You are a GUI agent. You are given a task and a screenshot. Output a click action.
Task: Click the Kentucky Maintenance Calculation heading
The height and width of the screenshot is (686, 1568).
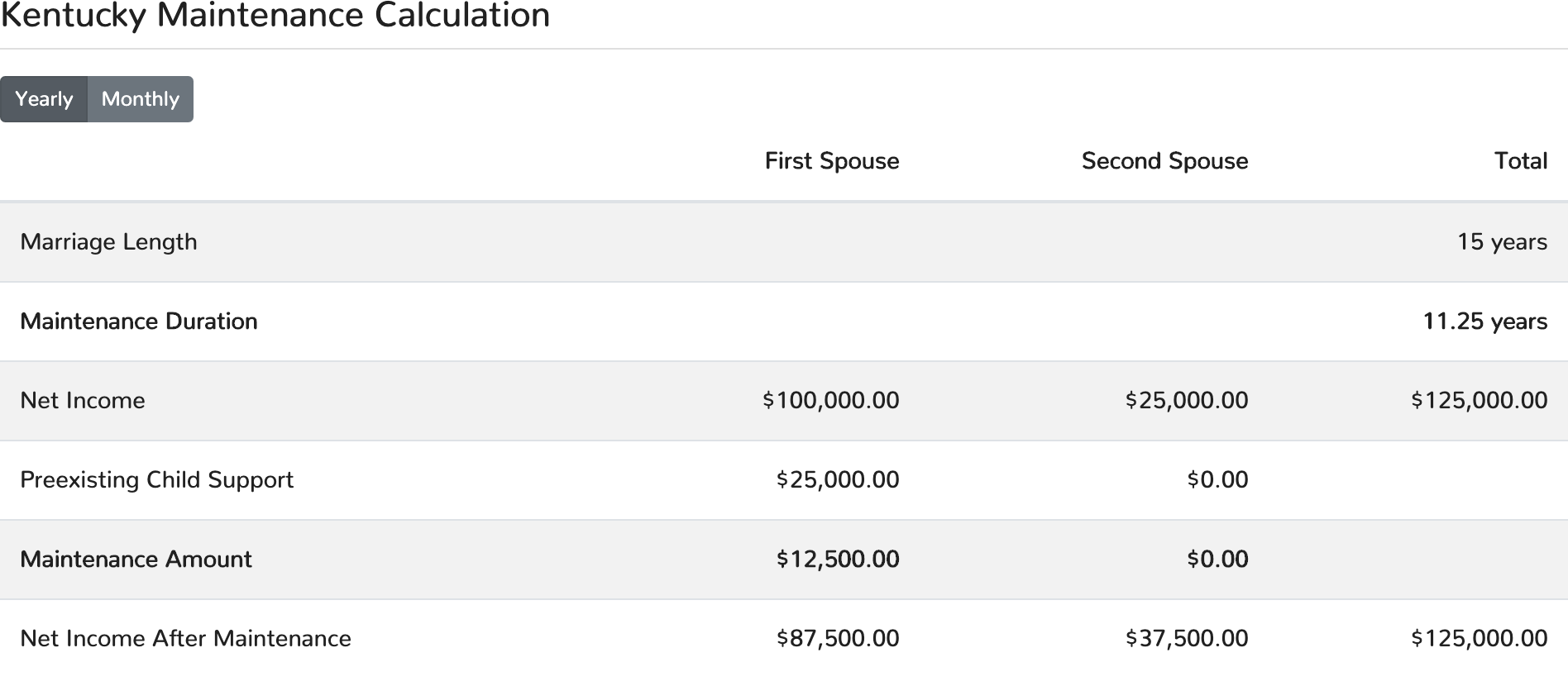click(275, 16)
